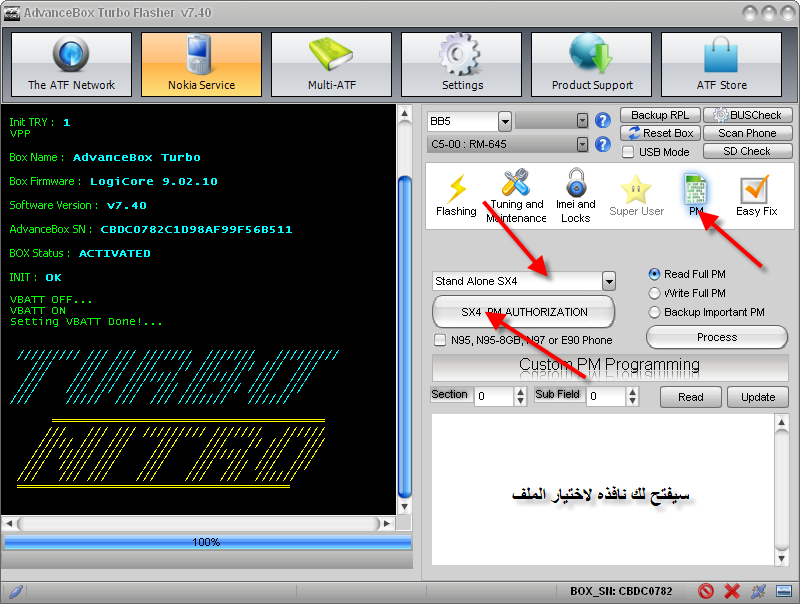Expand the empty dropdown next to BB5
800x604 pixels.
pyautogui.click(x=582, y=121)
